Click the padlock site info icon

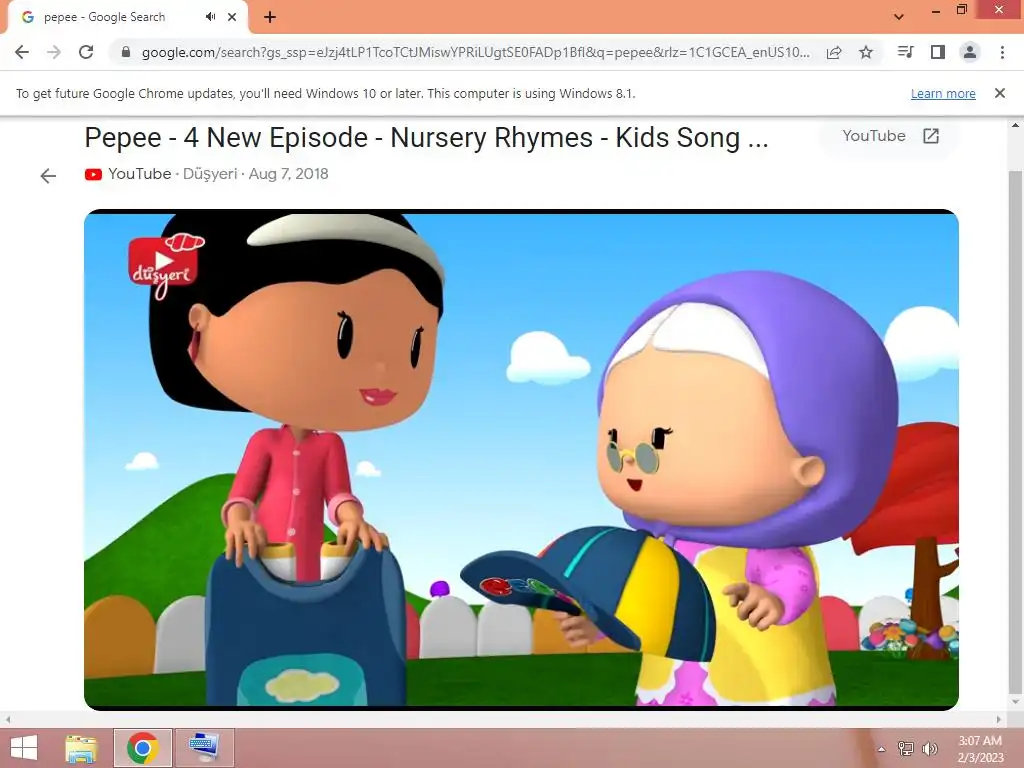[x=126, y=52]
